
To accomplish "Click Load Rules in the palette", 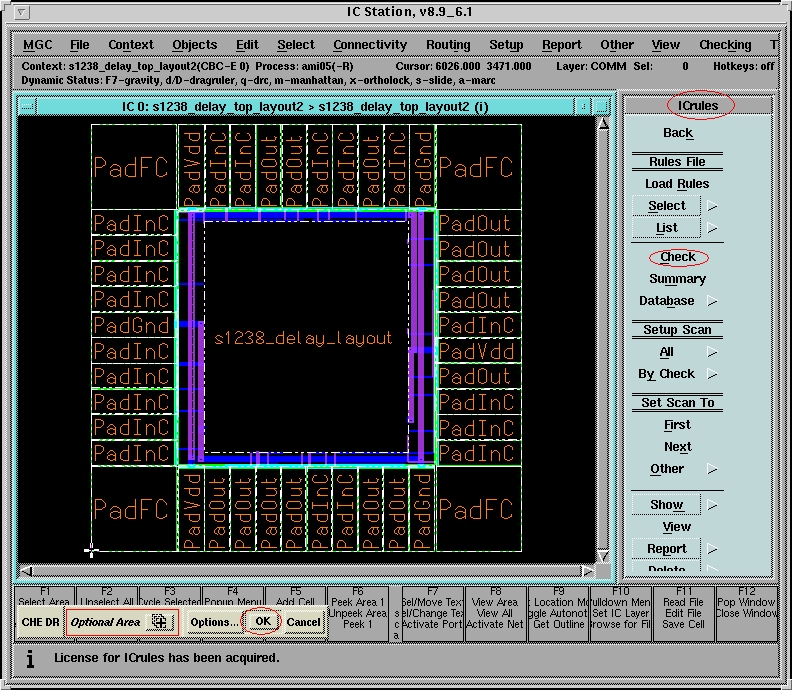I will point(677,184).
